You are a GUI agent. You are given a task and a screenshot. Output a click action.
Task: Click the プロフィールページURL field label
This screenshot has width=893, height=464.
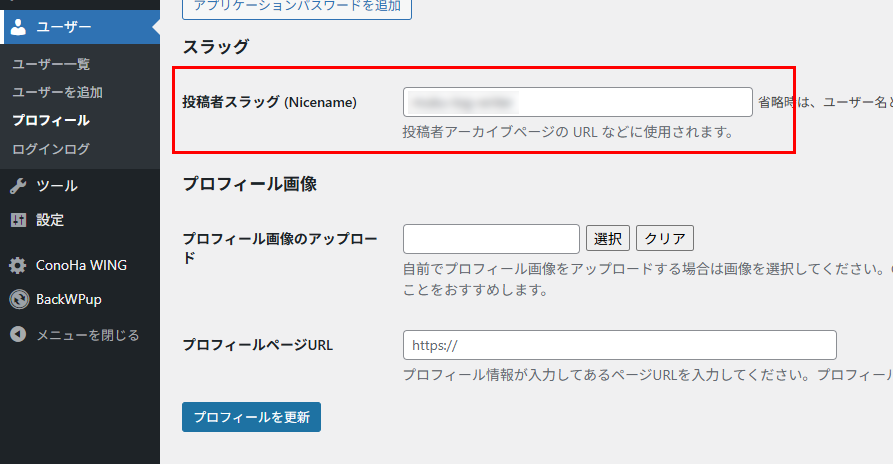pyautogui.click(x=257, y=345)
